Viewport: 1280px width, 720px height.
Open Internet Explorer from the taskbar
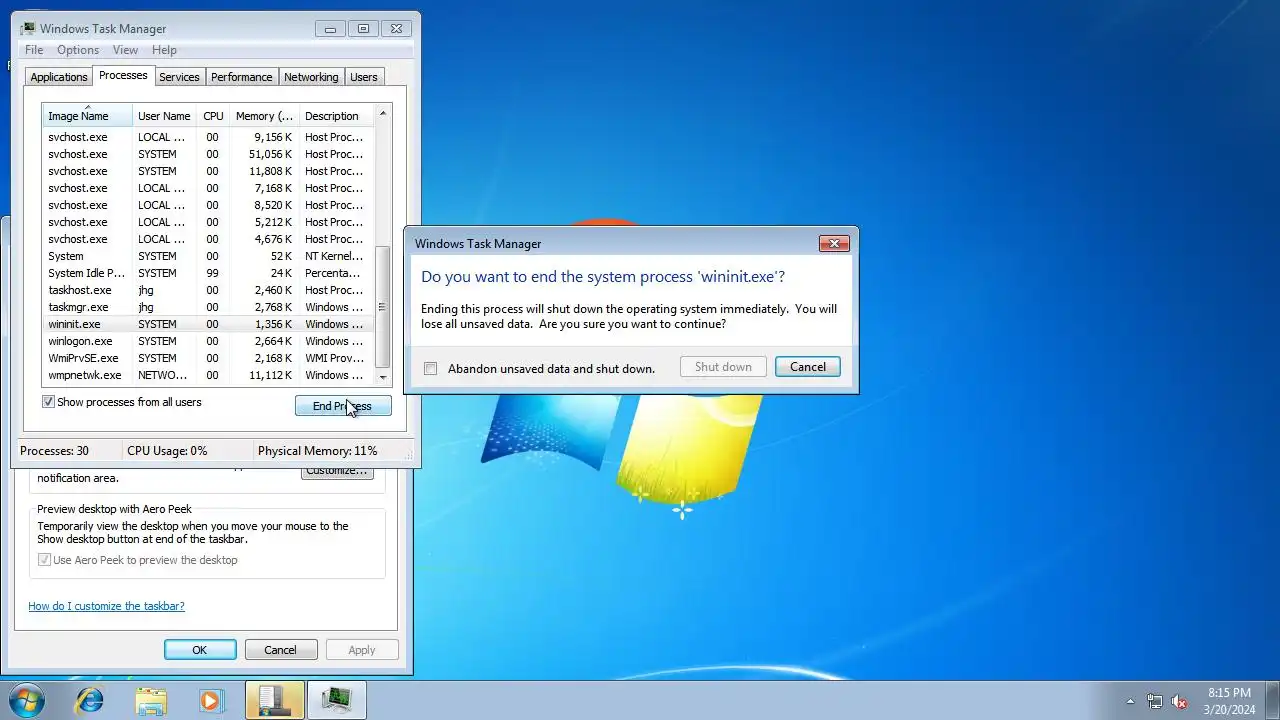(x=90, y=700)
